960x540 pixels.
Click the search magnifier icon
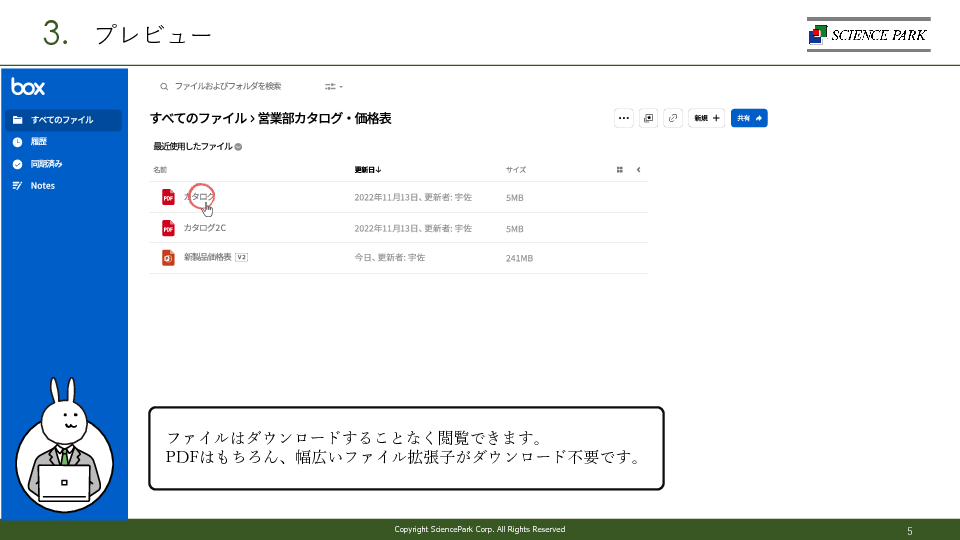pyautogui.click(x=164, y=87)
